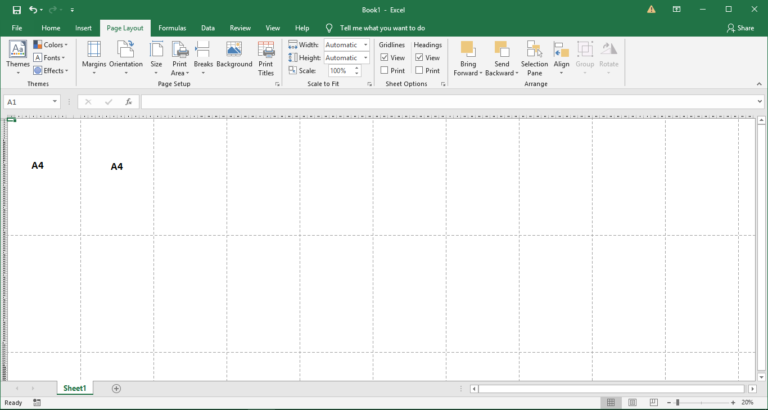This screenshot has height=410, width=768.
Task: Open the theme Colors dropdown
Action: coord(51,45)
